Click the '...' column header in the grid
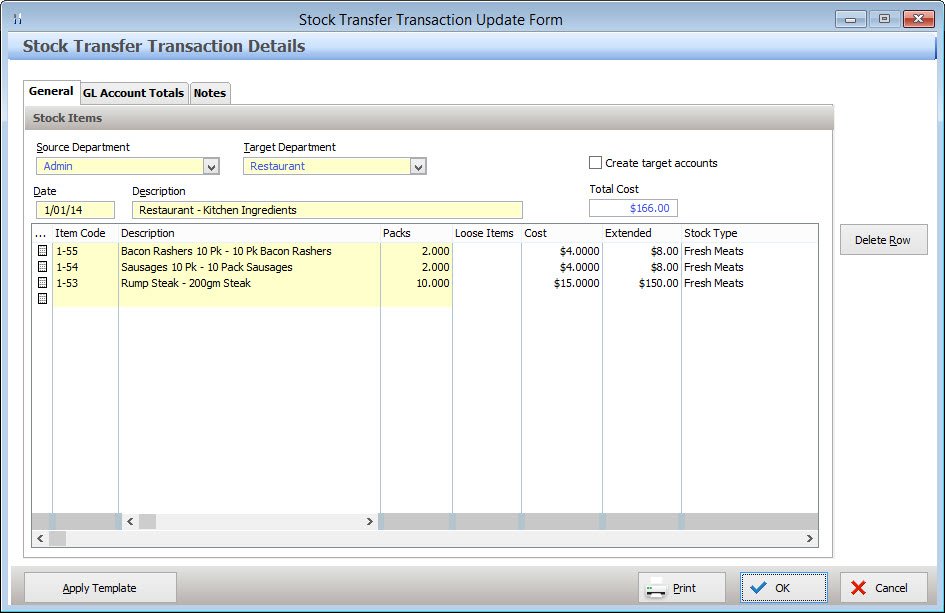This screenshot has height=613, width=945. (x=41, y=233)
